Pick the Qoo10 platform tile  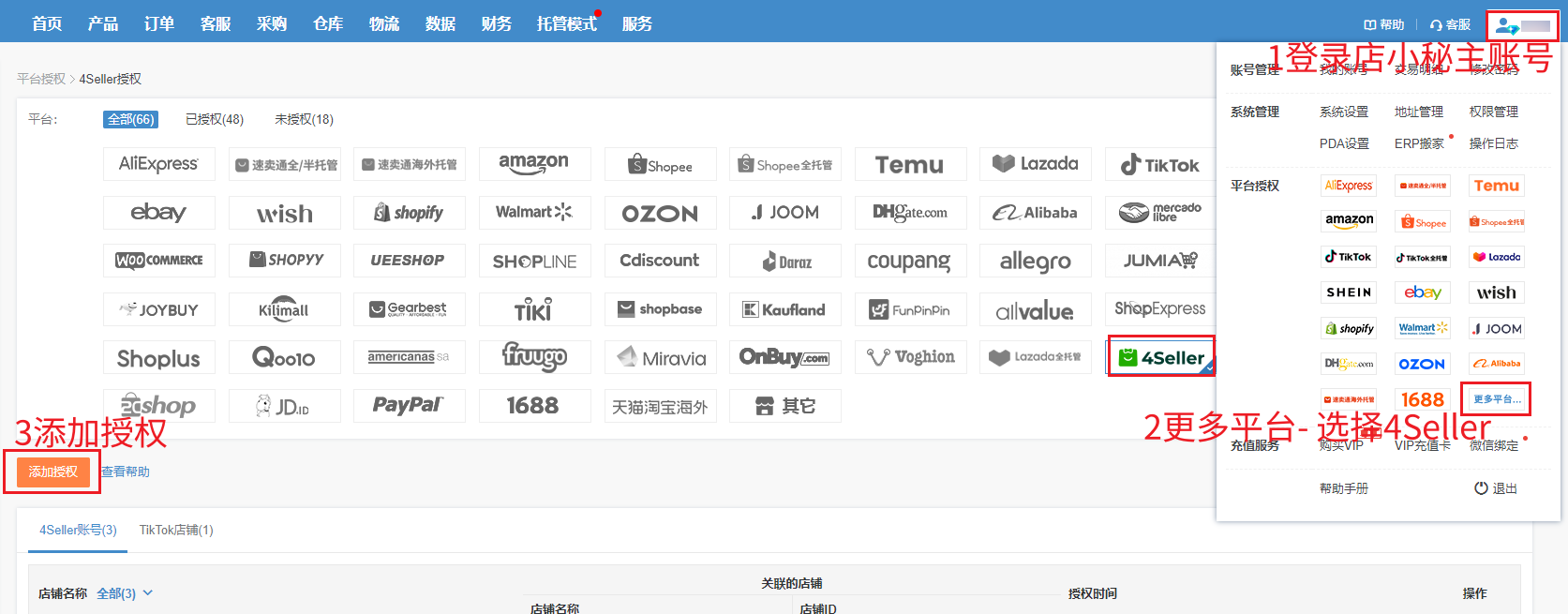click(284, 357)
